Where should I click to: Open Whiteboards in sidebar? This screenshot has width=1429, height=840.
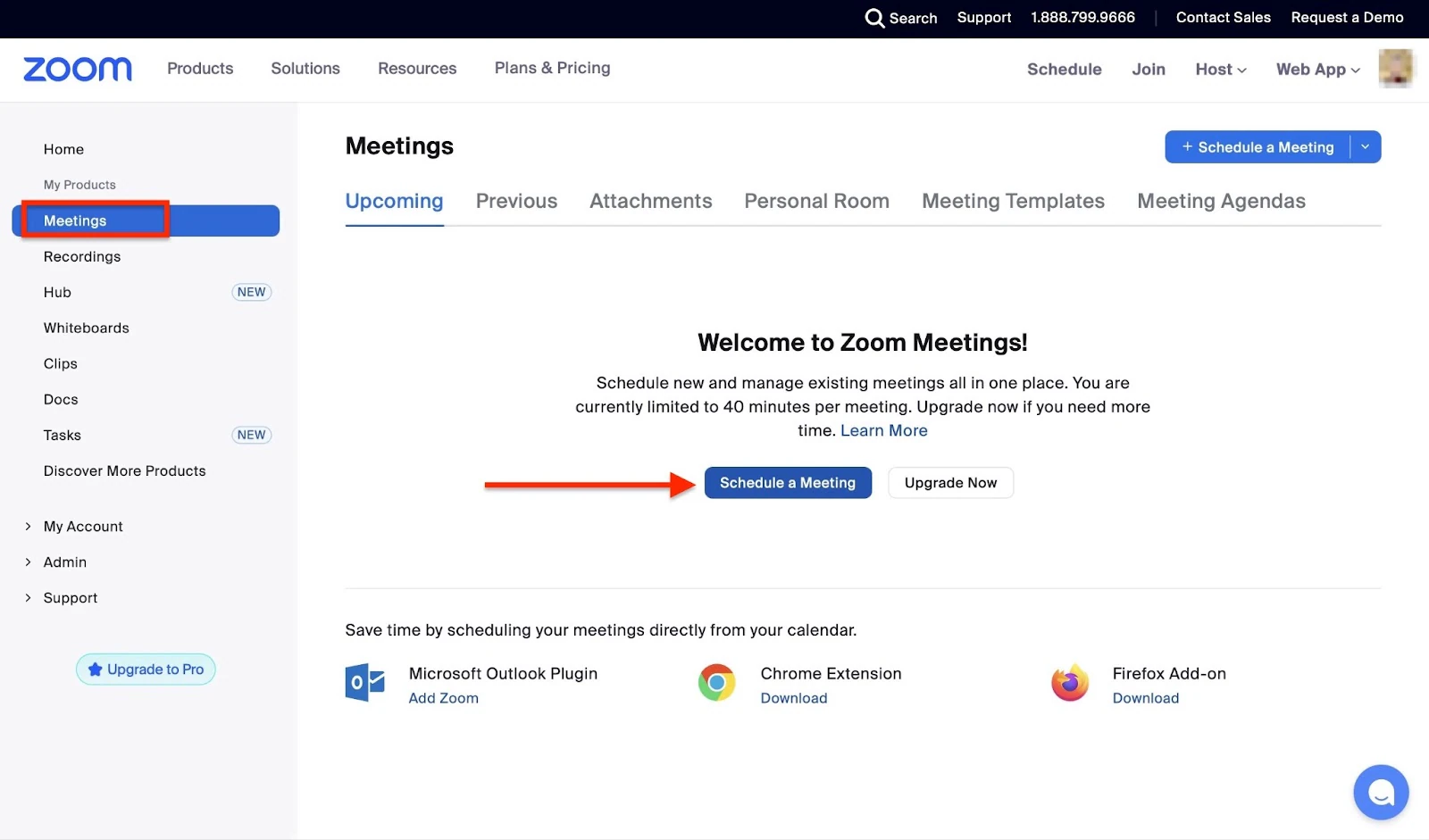87,329
